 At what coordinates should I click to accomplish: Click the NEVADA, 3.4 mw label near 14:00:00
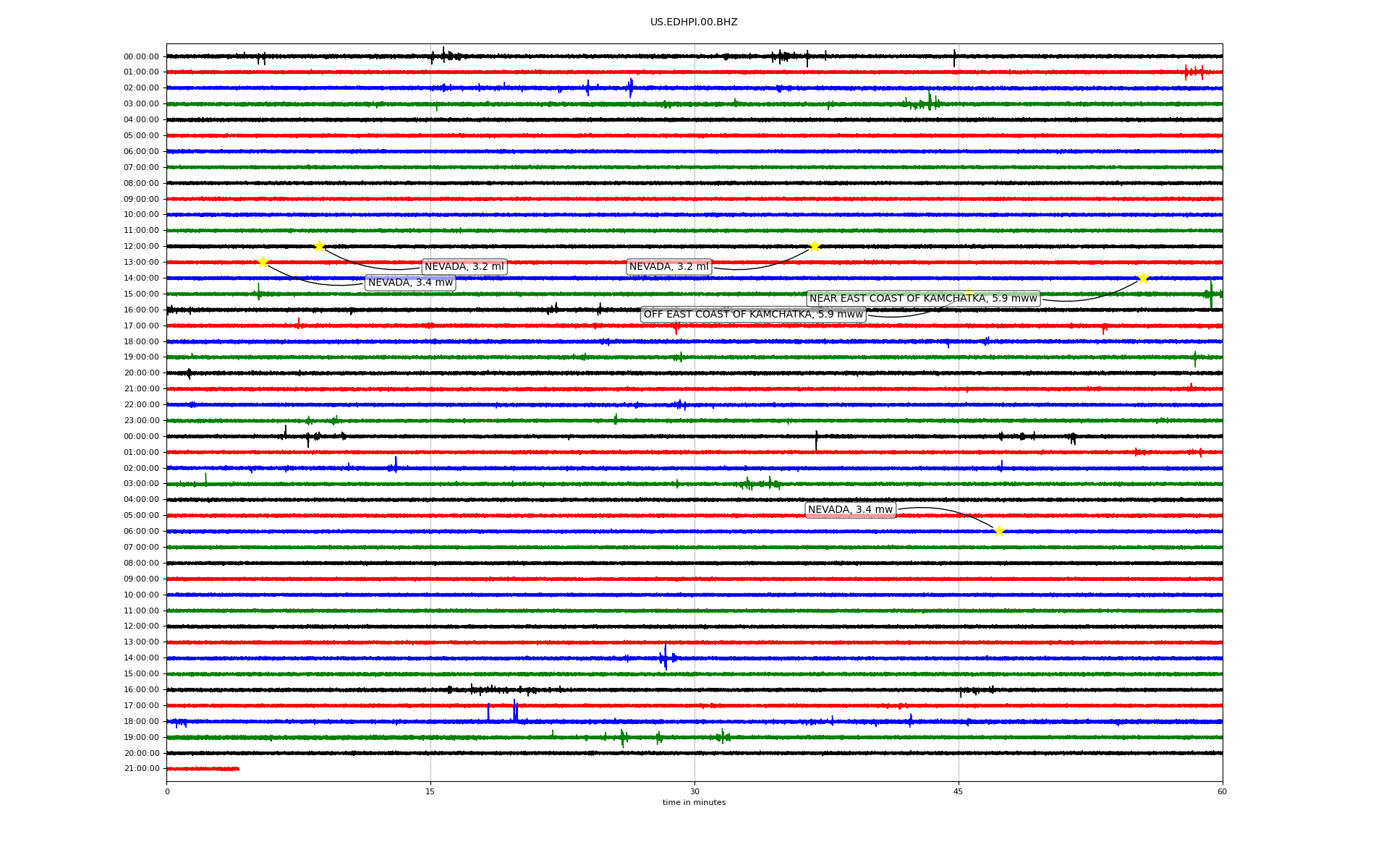[x=410, y=283]
